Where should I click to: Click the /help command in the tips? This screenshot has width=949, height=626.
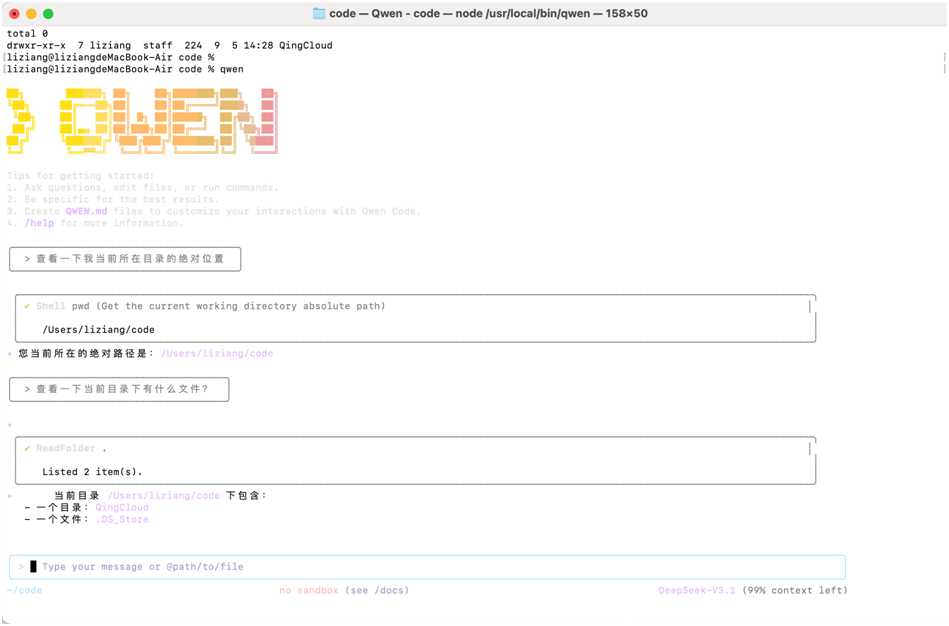tap(39, 223)
